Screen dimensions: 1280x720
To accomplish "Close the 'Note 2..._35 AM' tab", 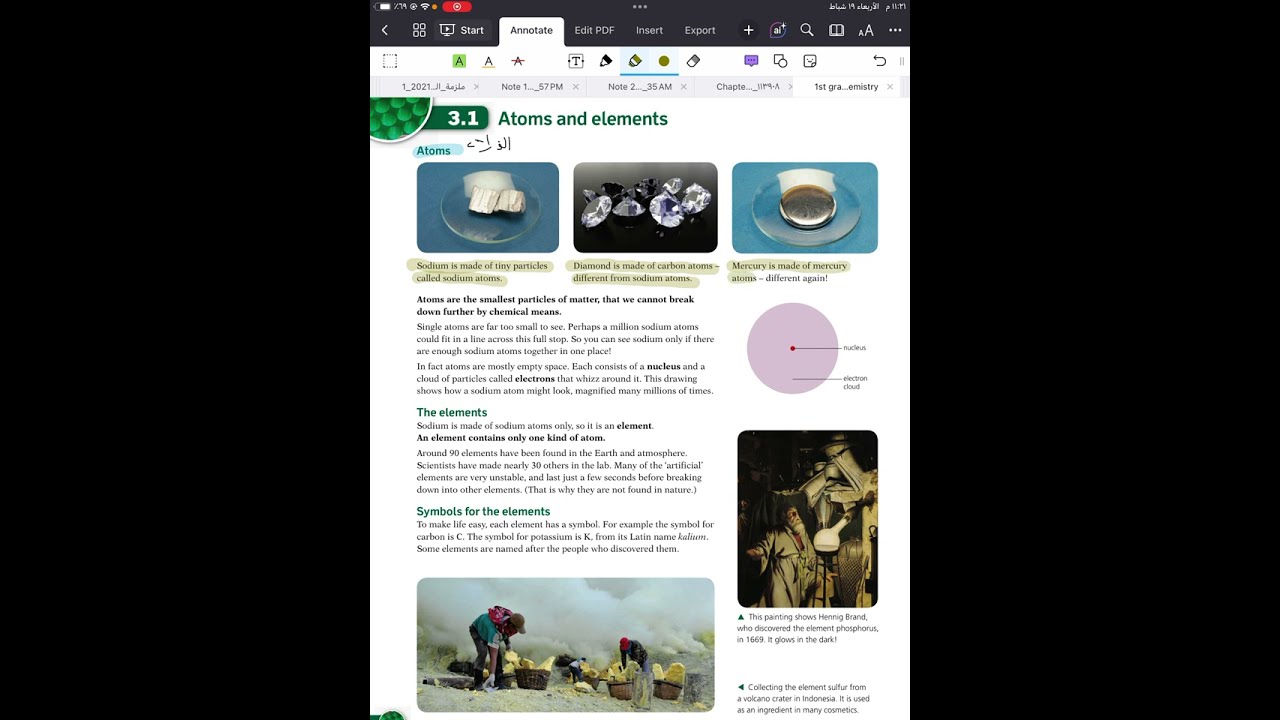I will click(x=684, y=87).
